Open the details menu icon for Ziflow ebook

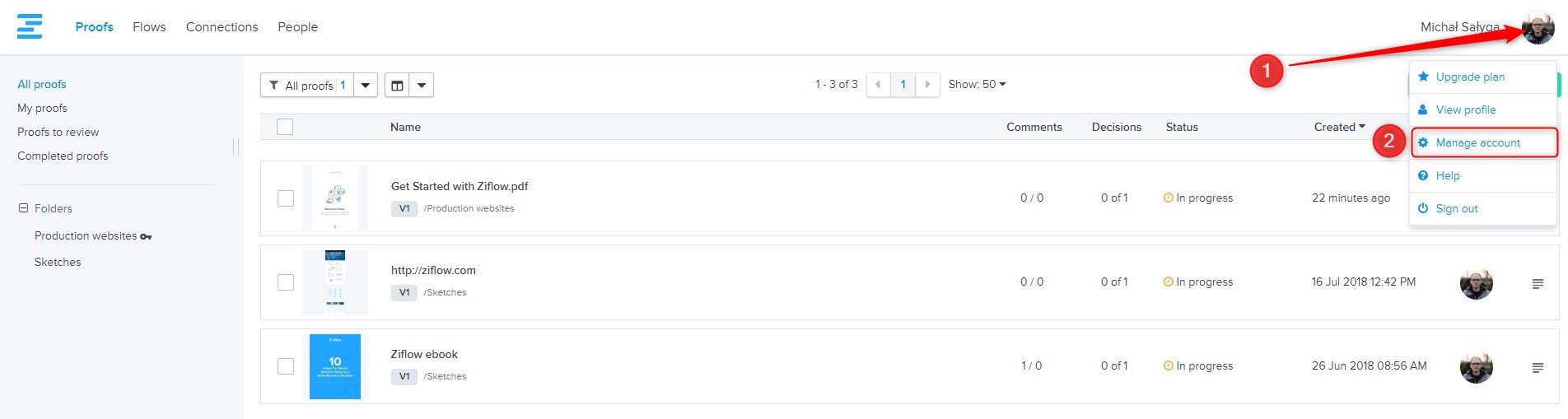pyautogui.click(x=1537, y=368)
